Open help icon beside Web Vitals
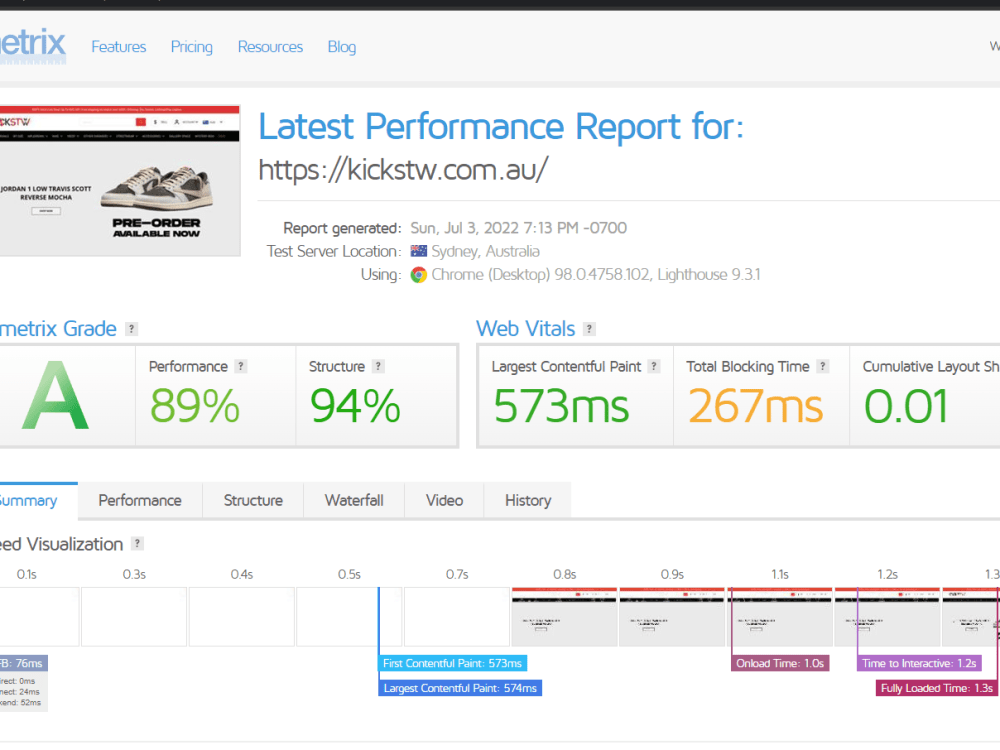This screenshot has height=750, width=1000. (589, 329)
